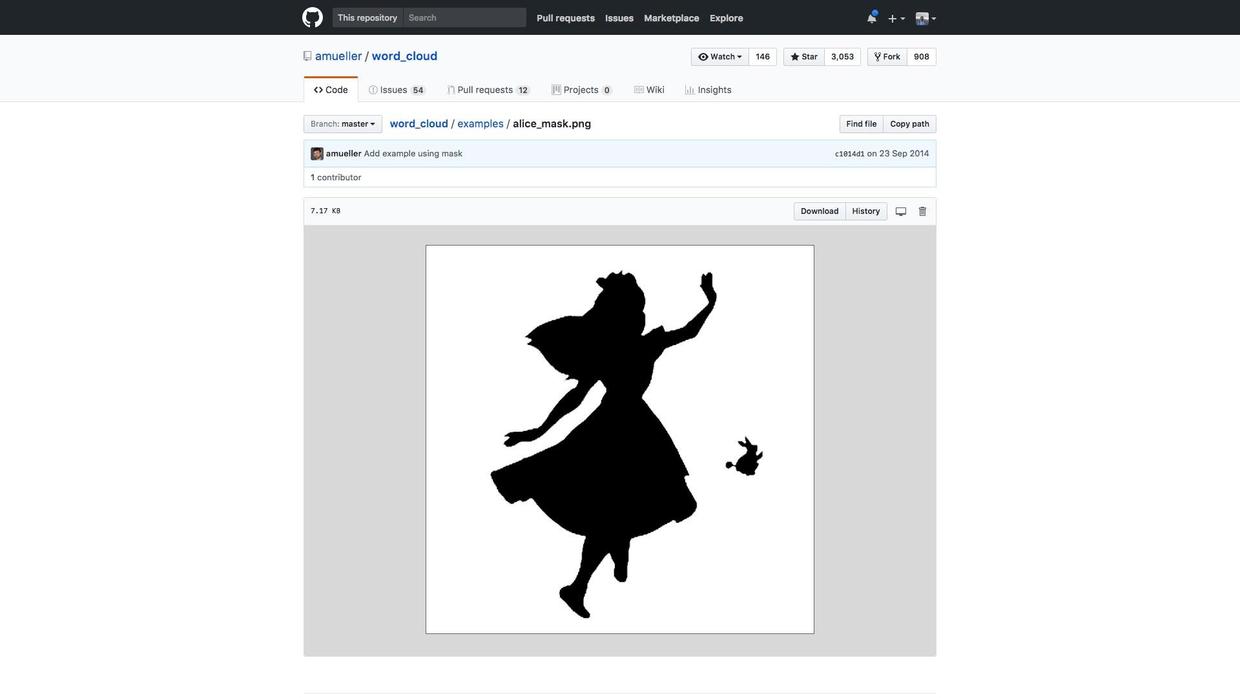This screenshot has width=1240, height=698.
Task: Switch to the Issues tab
Action: [395, 90]
